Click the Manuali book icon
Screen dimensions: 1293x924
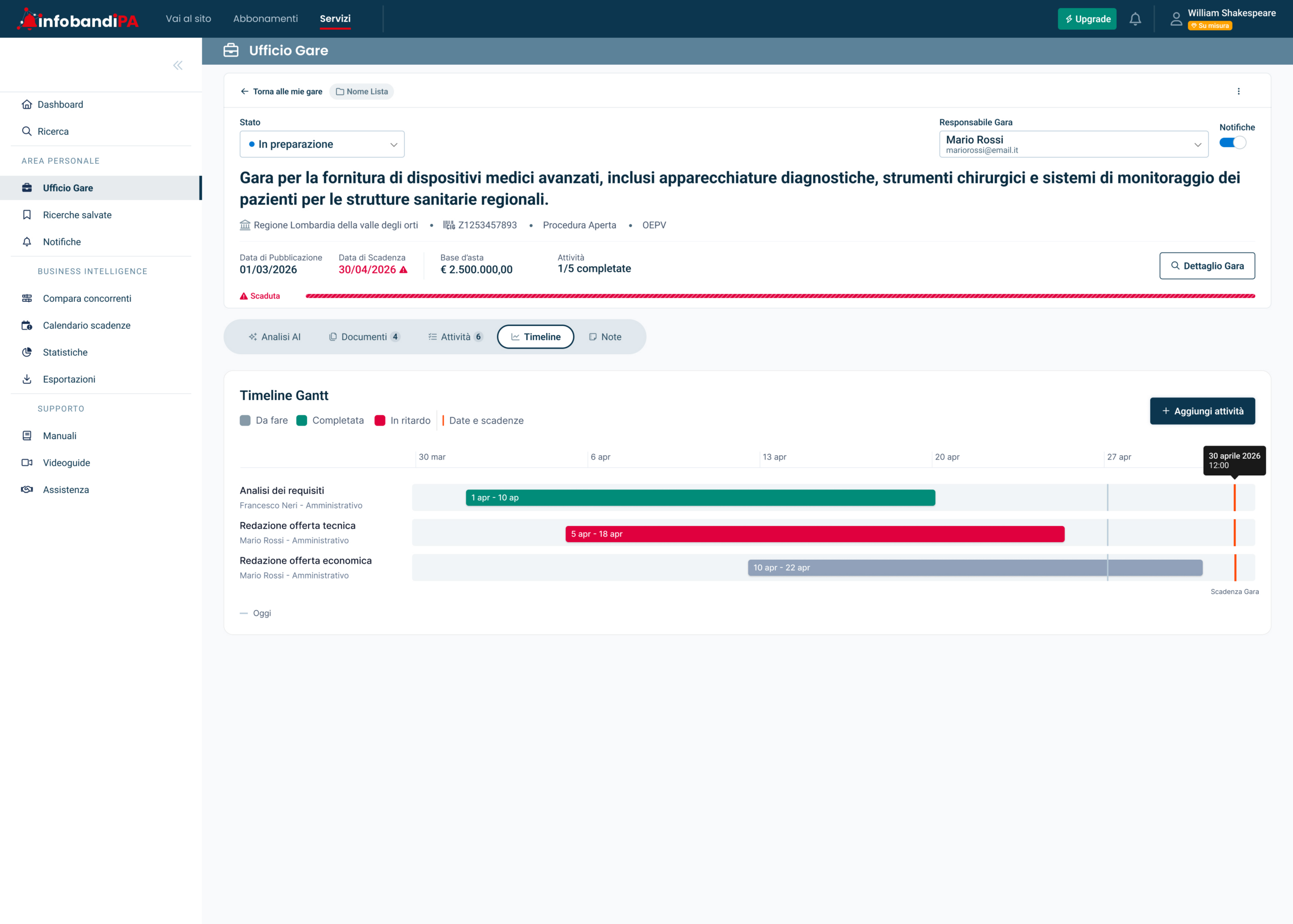[x=27, y=436]
